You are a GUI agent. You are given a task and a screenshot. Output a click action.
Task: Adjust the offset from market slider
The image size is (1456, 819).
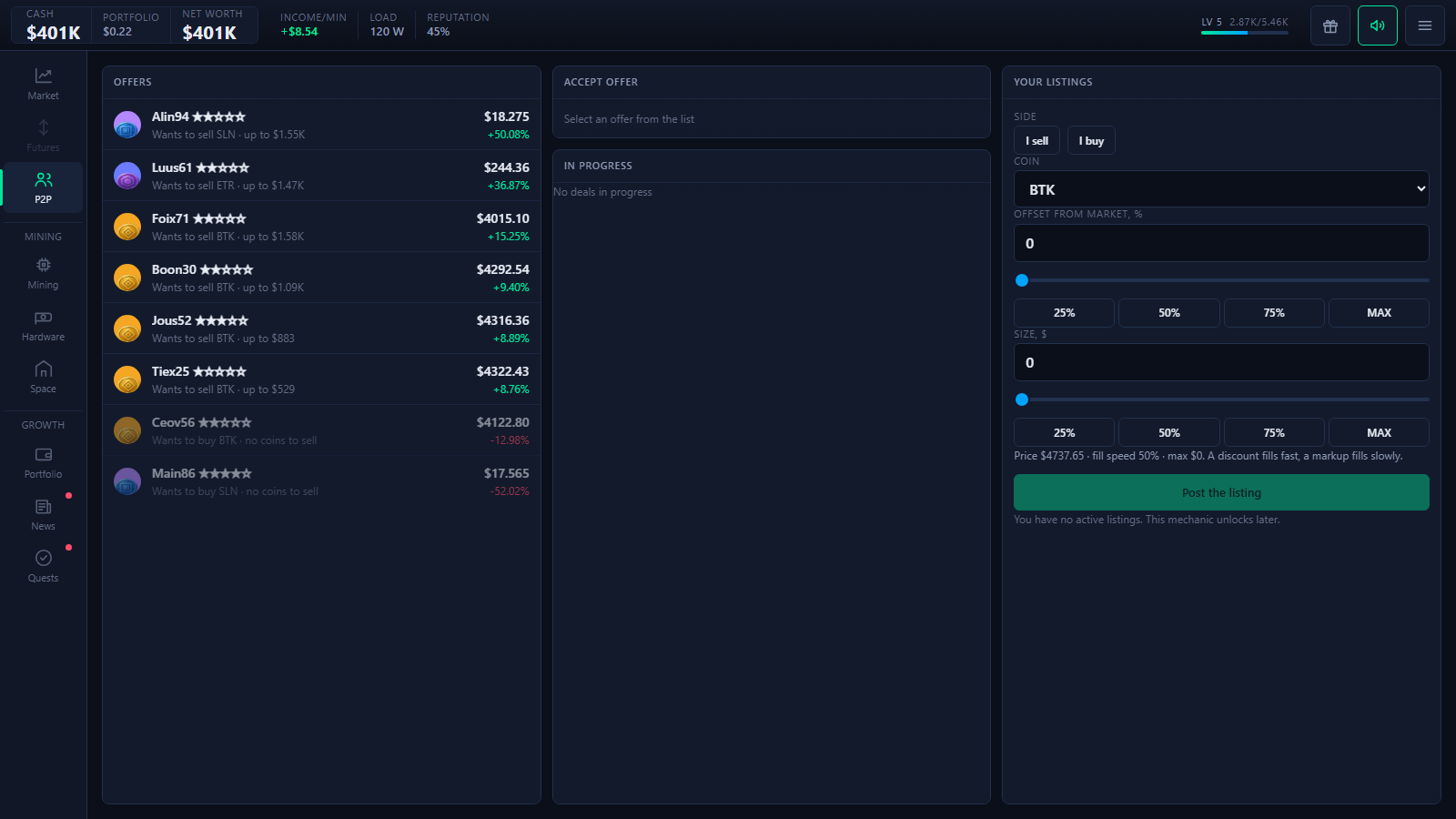tap(1221, 280)
